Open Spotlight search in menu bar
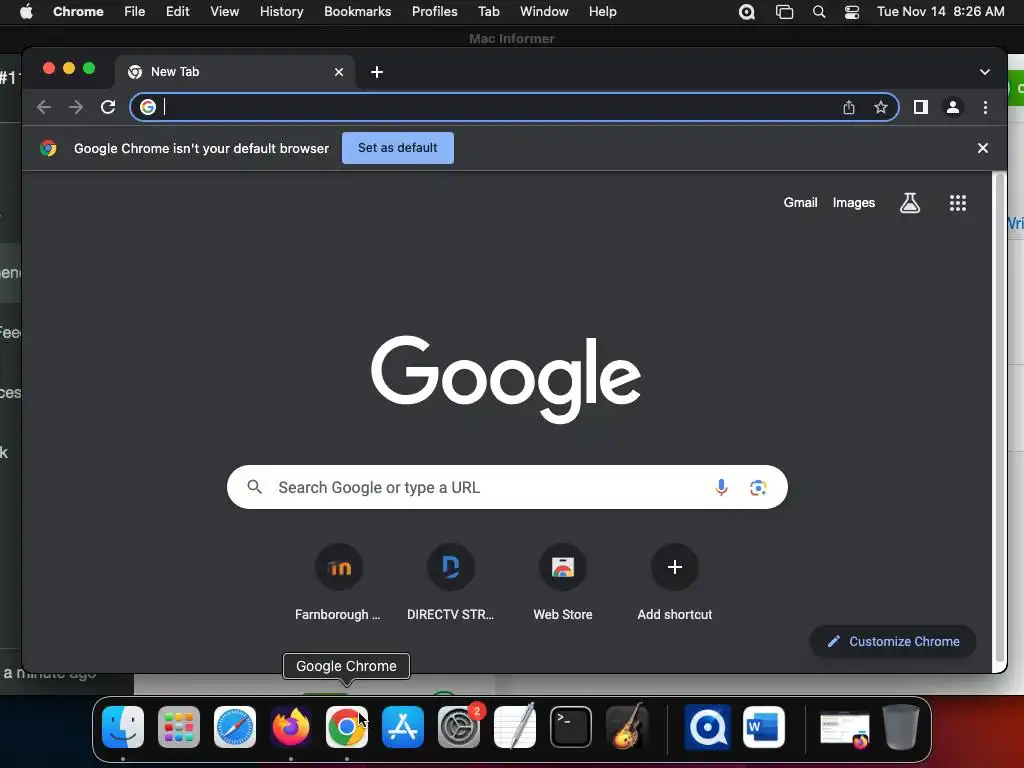 tap(818, 12)
